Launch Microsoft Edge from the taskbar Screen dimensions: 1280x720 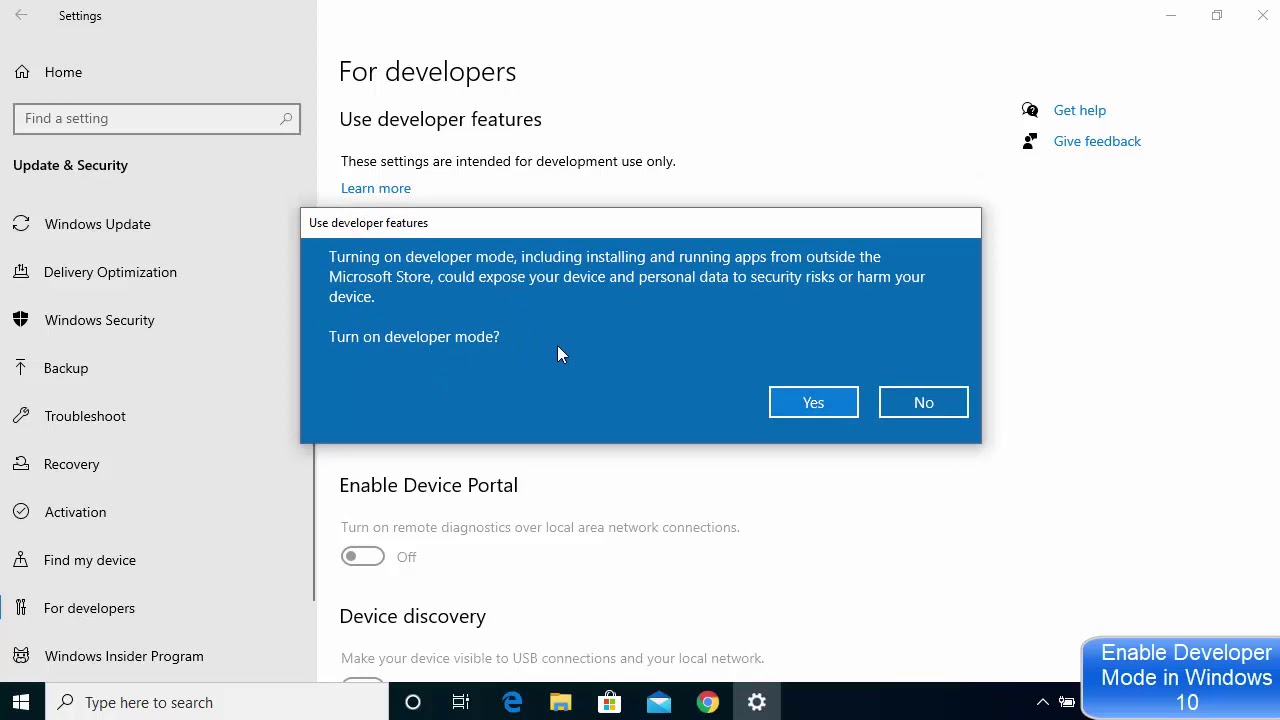click(511, 702)
